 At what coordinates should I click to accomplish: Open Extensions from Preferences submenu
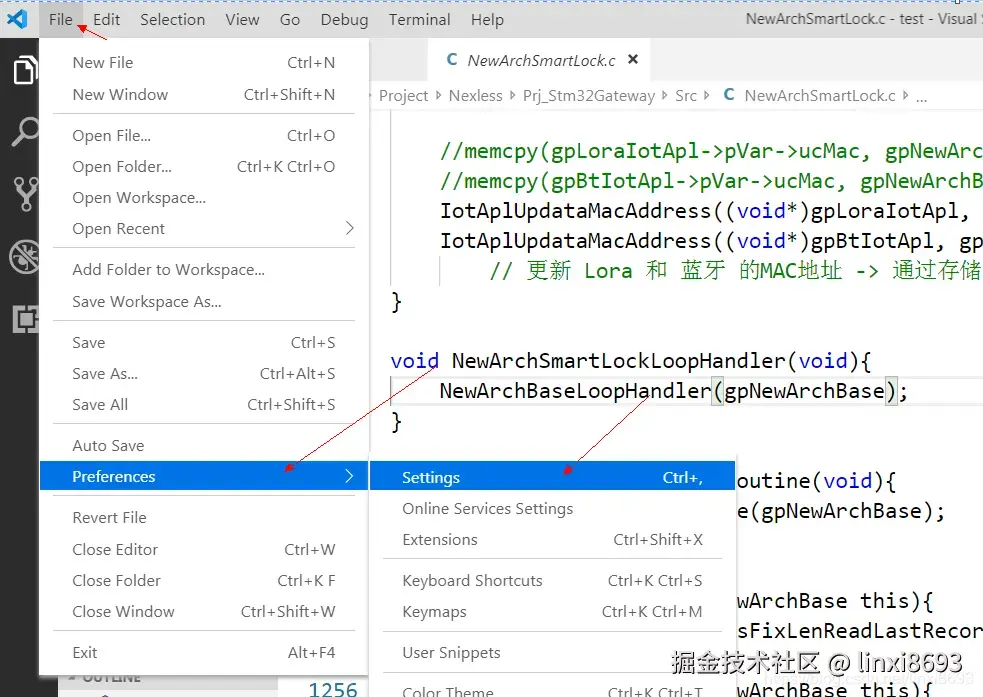(x=552, y=540)
